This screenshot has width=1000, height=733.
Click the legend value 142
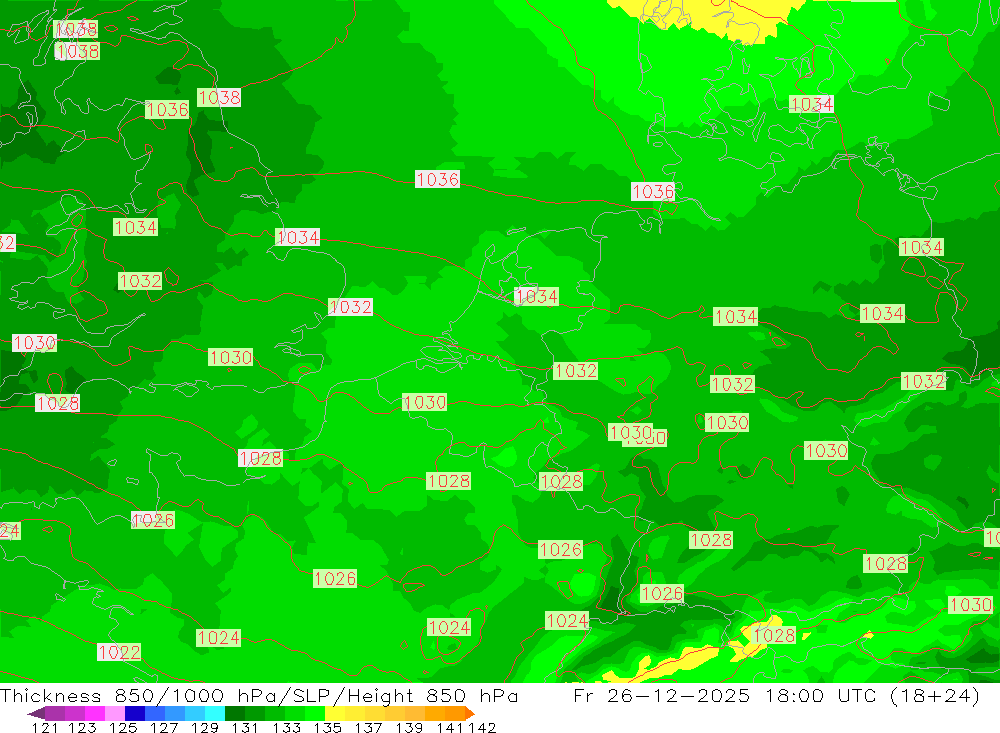pyautogui.click(x=482, y=727)
